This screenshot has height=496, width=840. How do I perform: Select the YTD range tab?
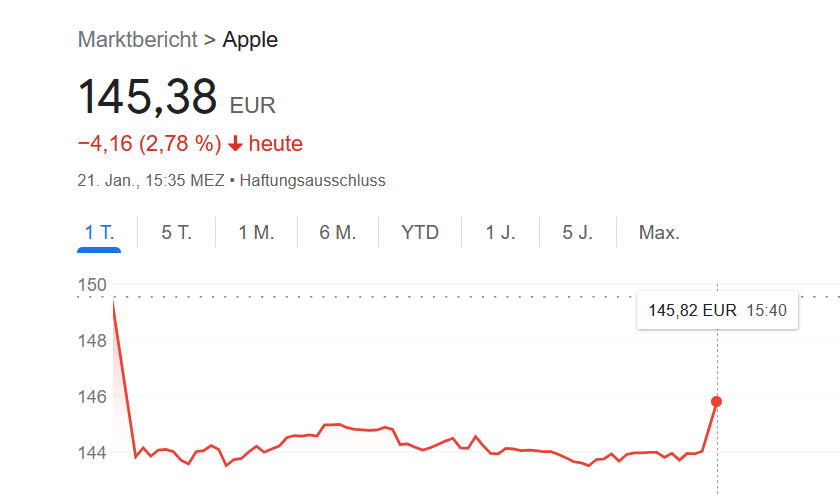tap(419, 232)
